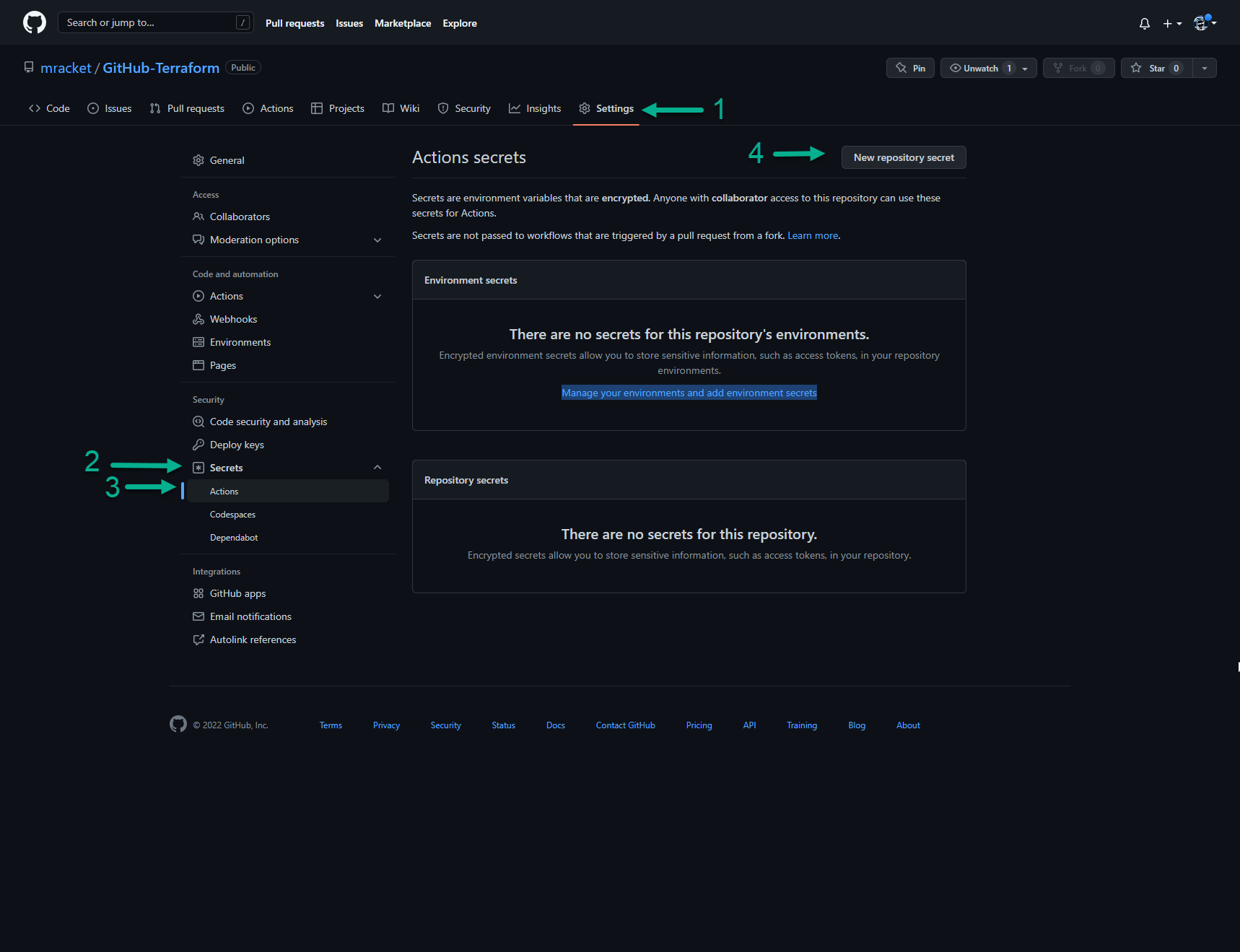Collapse the Secrets section chevron

[377, 468]
